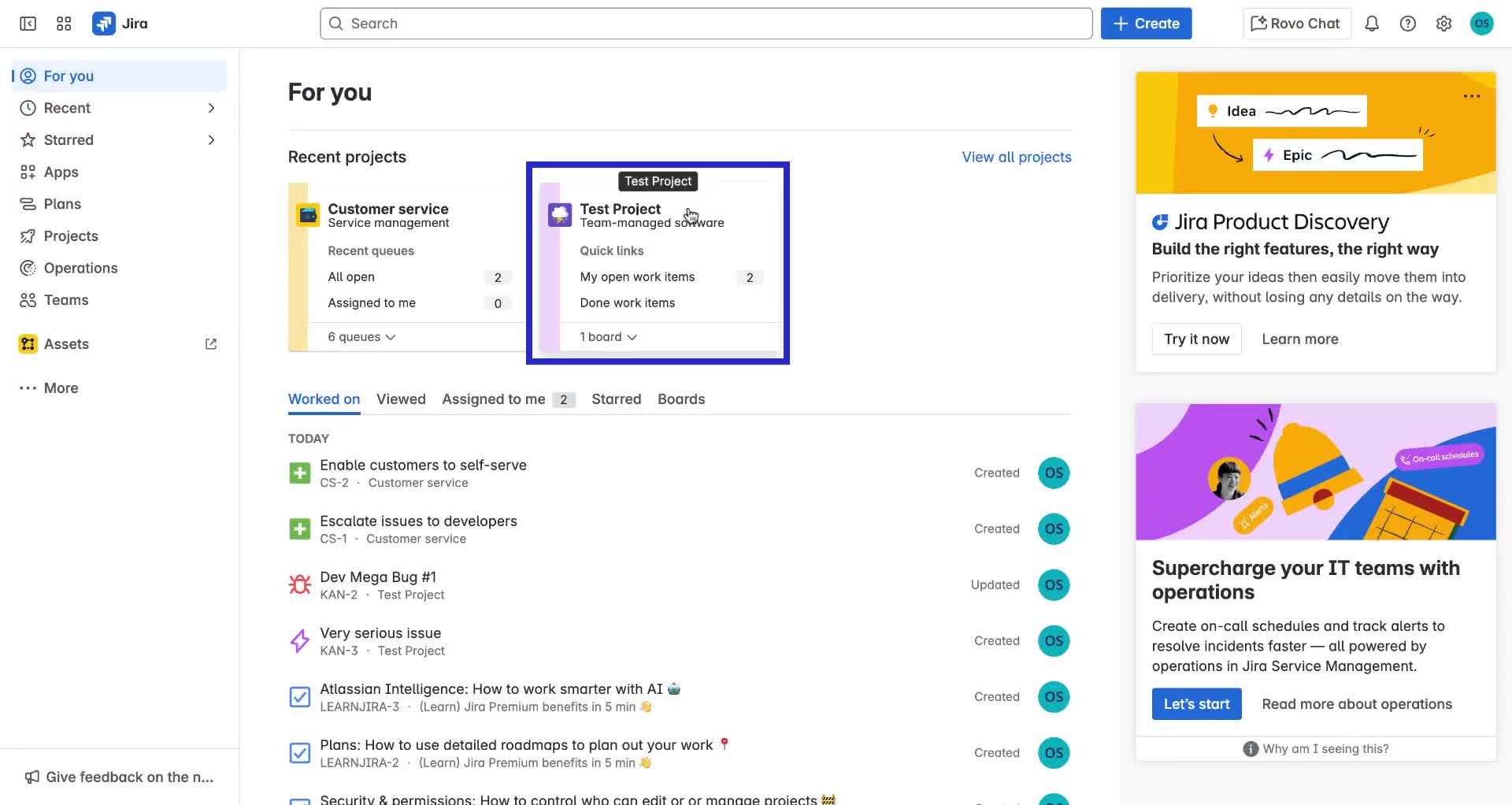
Task: Select Projects in the sidebar
Action: [71, 236]
